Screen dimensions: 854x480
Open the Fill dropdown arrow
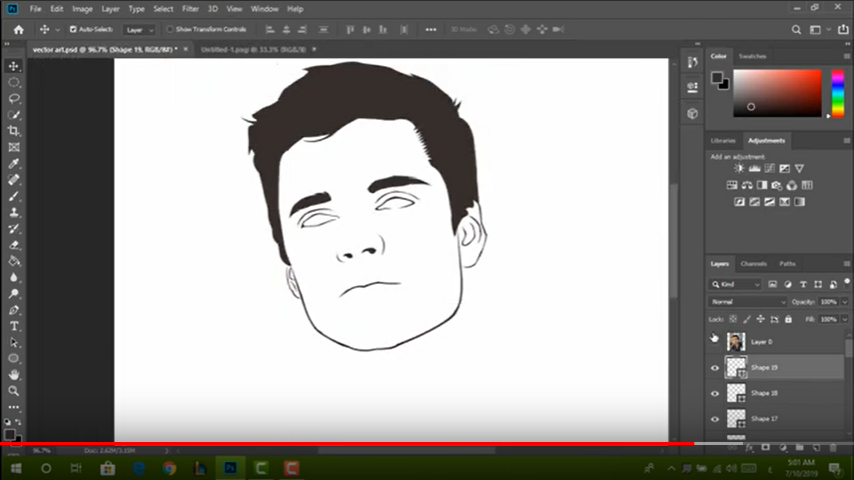[845, 319]
